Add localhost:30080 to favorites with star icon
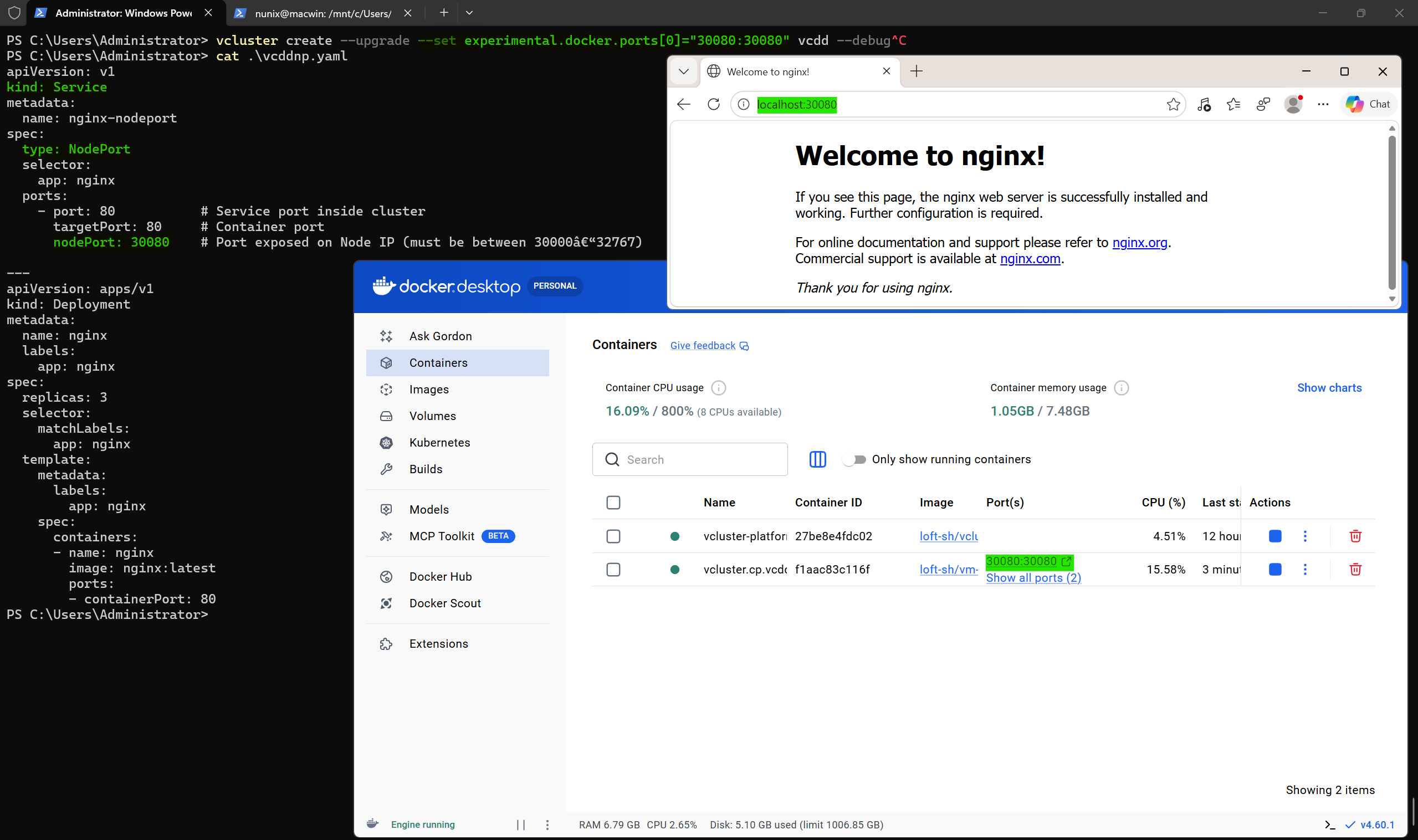The image size is (1418, 840). (x=1173, y=104)
